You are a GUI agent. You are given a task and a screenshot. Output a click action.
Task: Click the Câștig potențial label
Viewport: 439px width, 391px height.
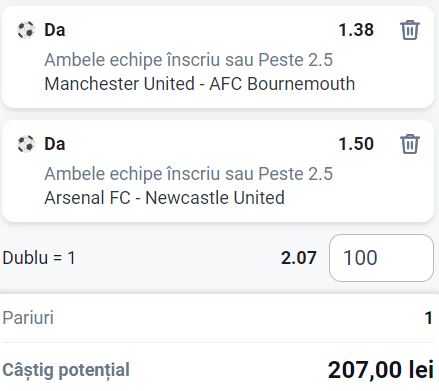[66, 370]
